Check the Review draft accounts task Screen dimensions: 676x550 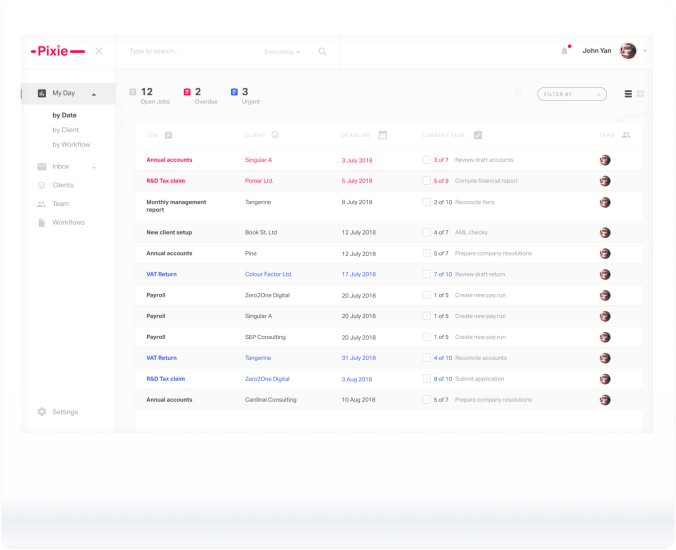(x=426, y=160)
